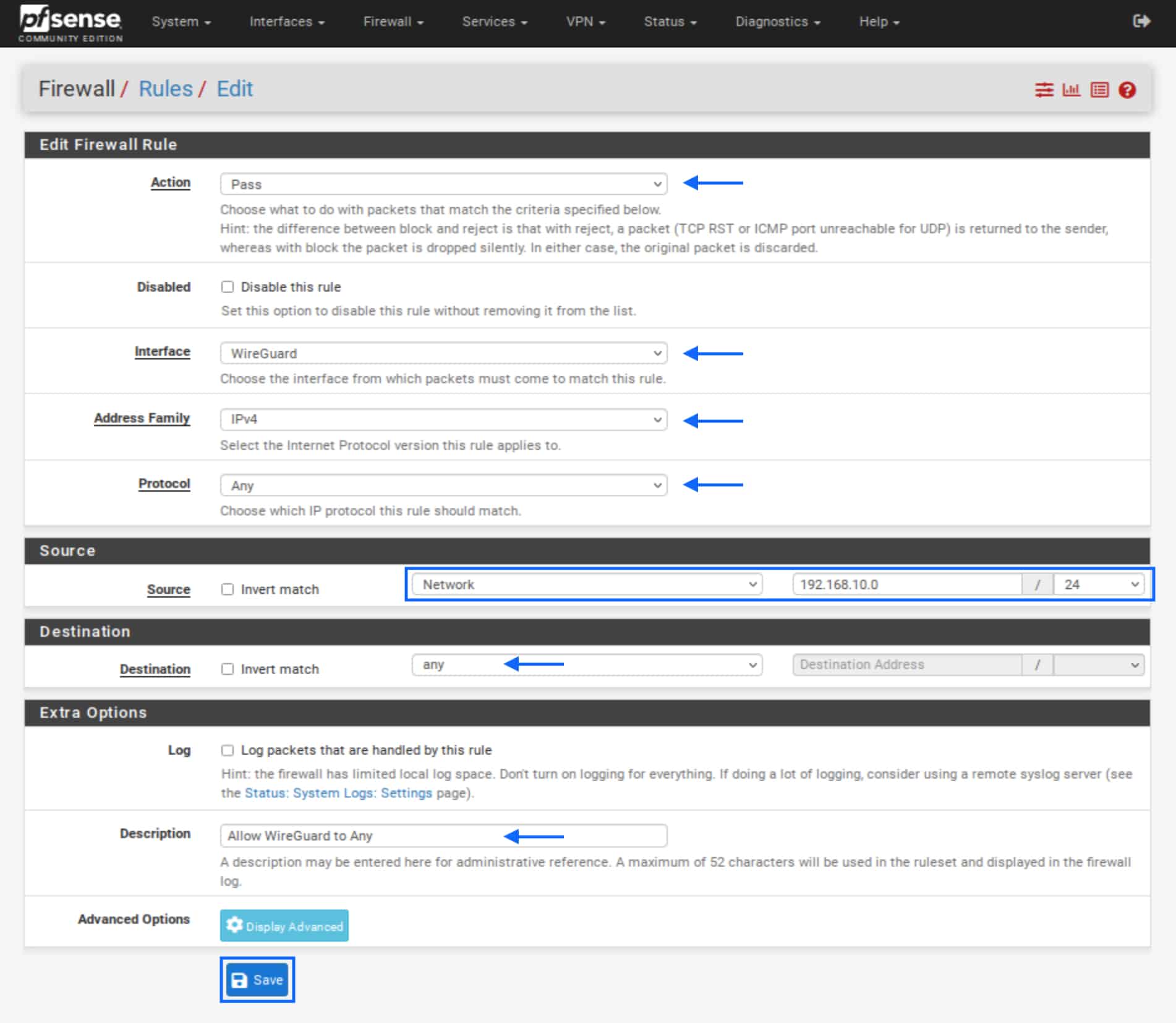Image resolution: width=1176 pixels, height=1023 pixels.
Task: Click the source address field 192.168.10.0
Action: pyautogui.click(x=907, y=584)
